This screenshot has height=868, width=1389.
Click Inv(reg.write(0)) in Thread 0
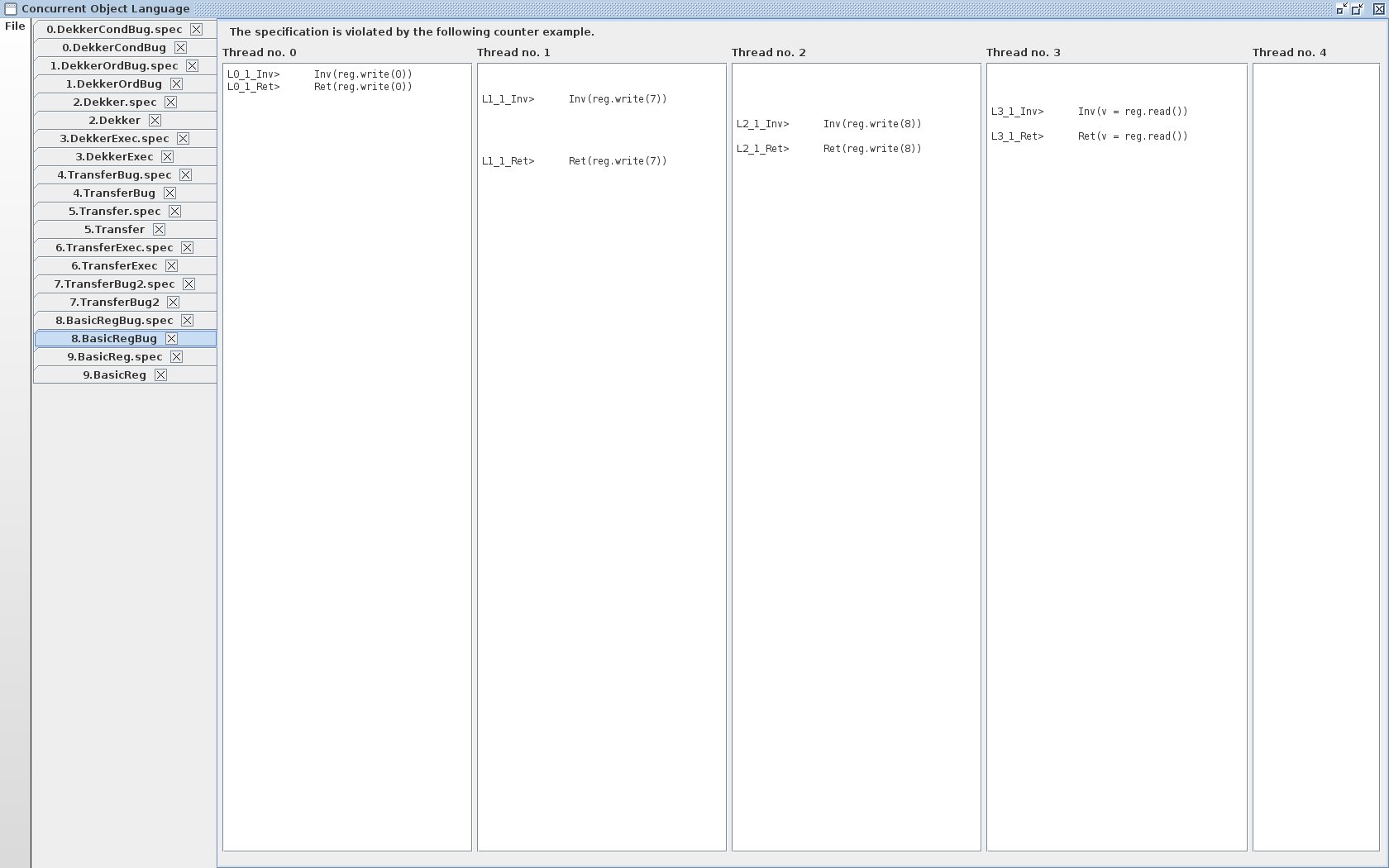pos(363,74)
